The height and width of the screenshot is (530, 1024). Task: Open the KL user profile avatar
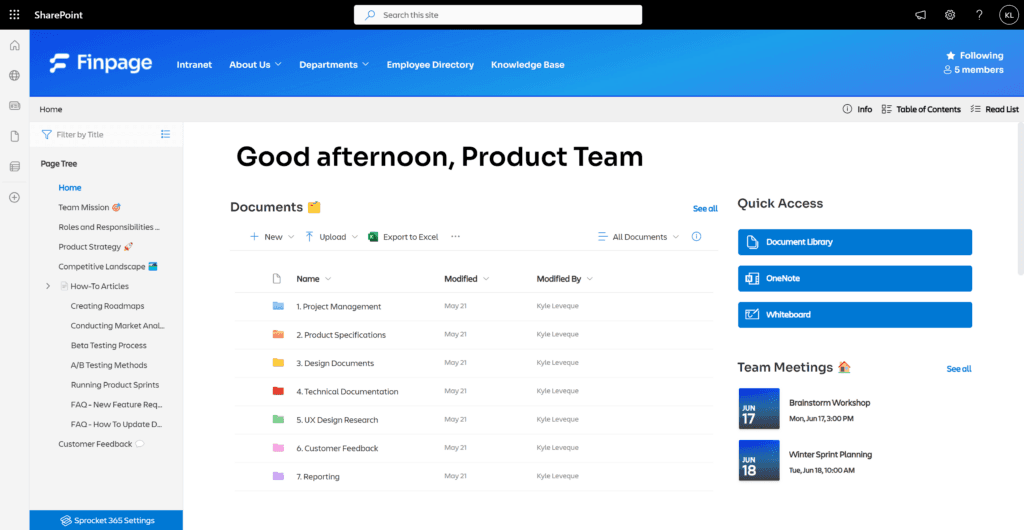coord(1008,15)
